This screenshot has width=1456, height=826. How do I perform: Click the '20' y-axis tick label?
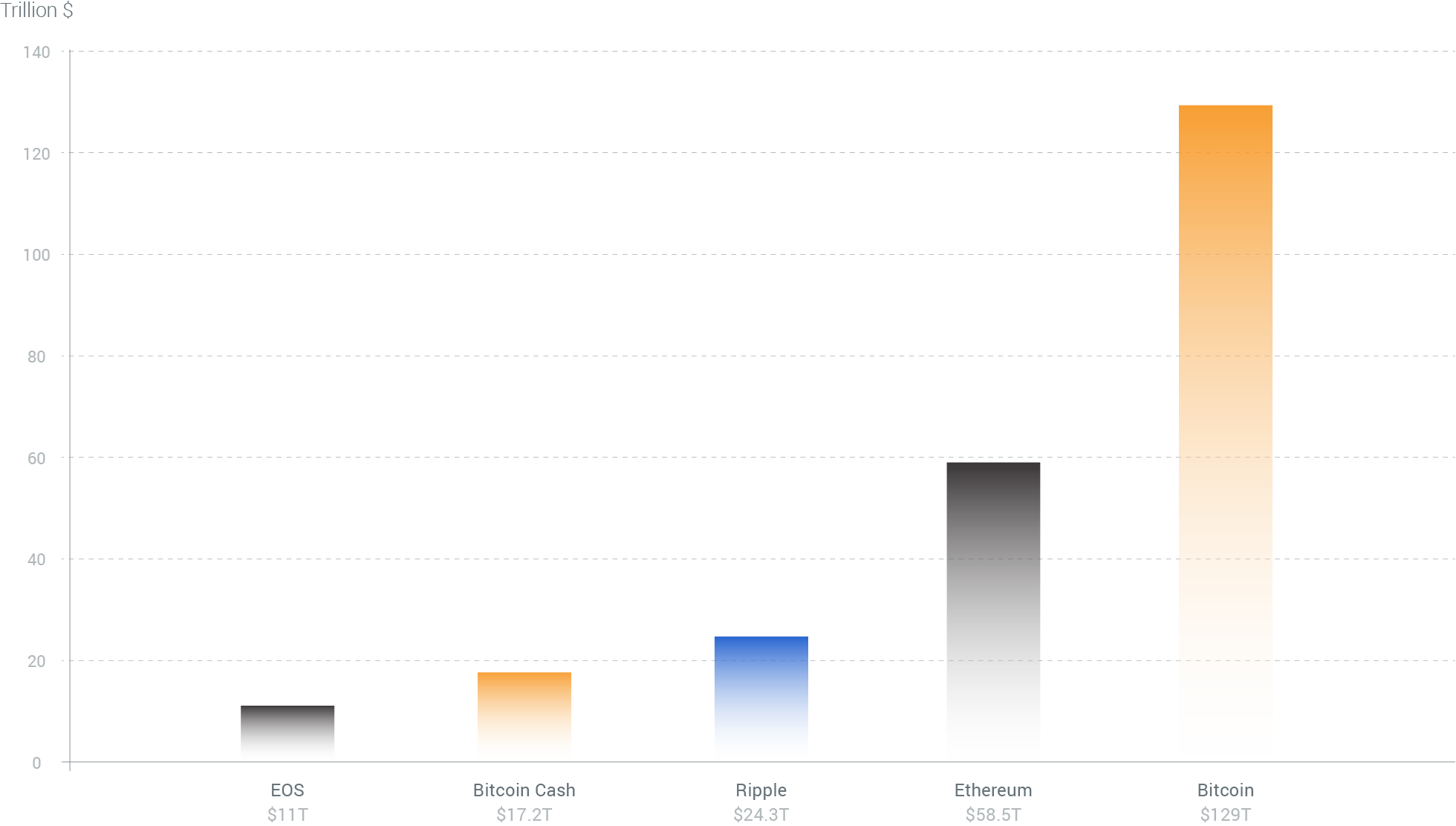coord(36,661)
